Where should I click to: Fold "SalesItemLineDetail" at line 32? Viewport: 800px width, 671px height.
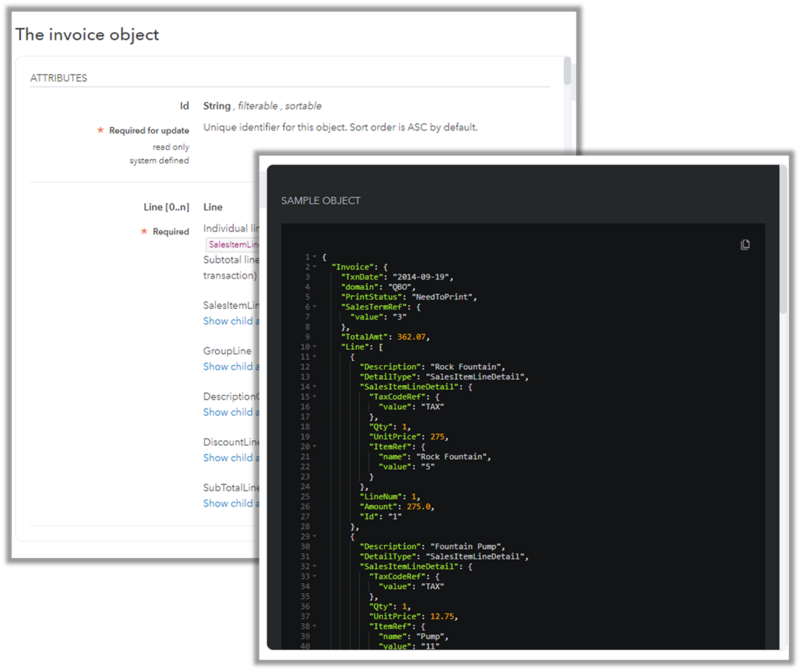point(314,566)
